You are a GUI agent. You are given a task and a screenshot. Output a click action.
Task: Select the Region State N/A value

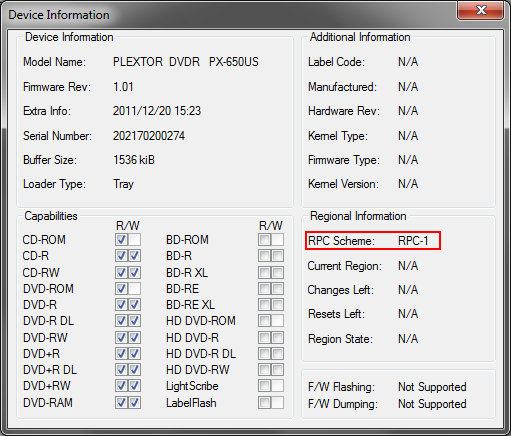[x=408, y=339]
